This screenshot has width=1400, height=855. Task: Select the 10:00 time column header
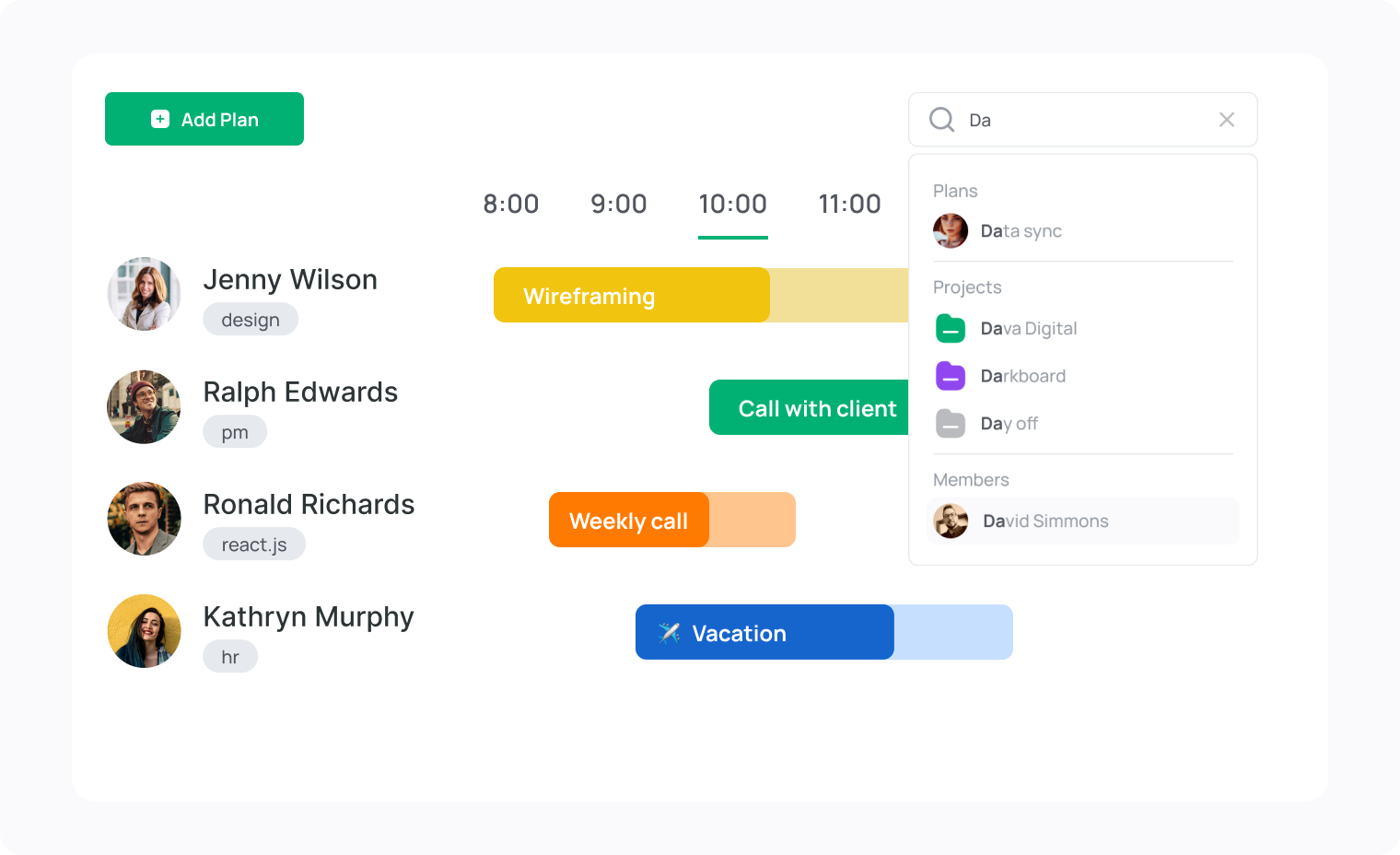pos(732,204)
